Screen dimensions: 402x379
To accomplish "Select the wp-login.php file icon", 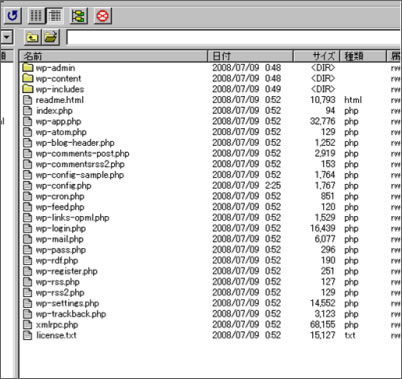I will point(28,228).
